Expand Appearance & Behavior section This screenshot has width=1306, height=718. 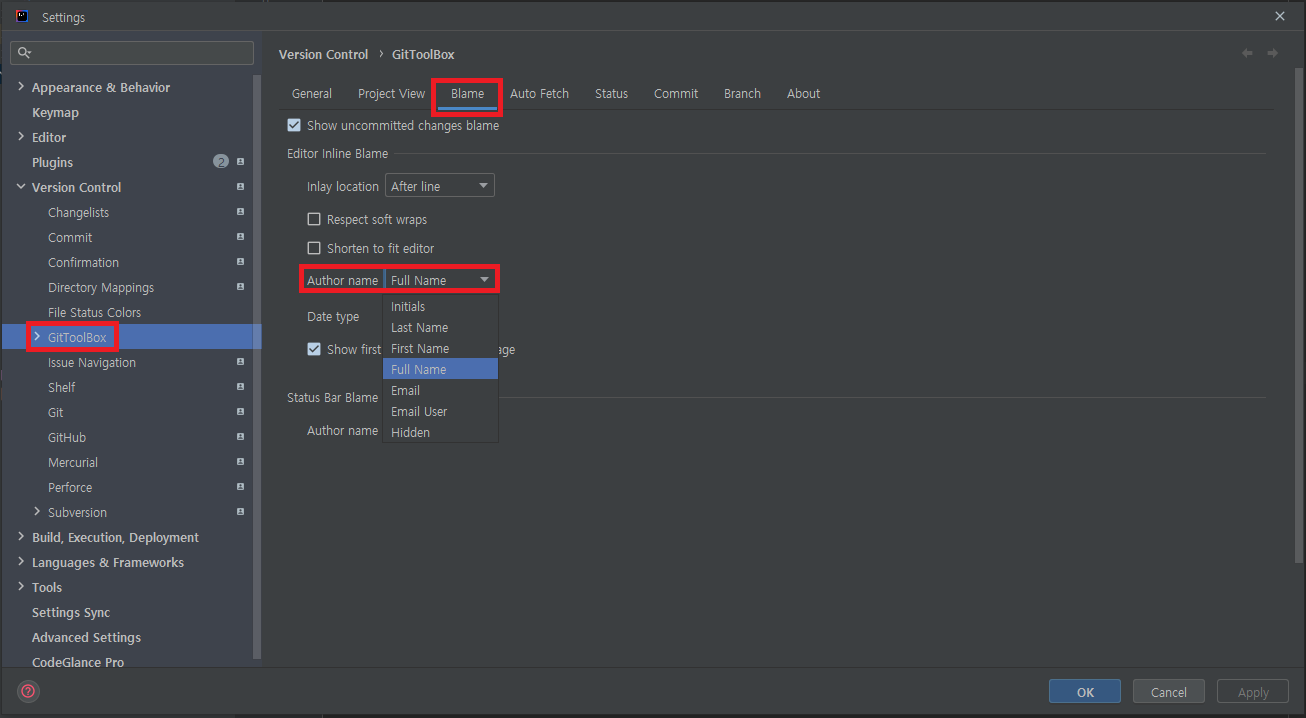21,87
